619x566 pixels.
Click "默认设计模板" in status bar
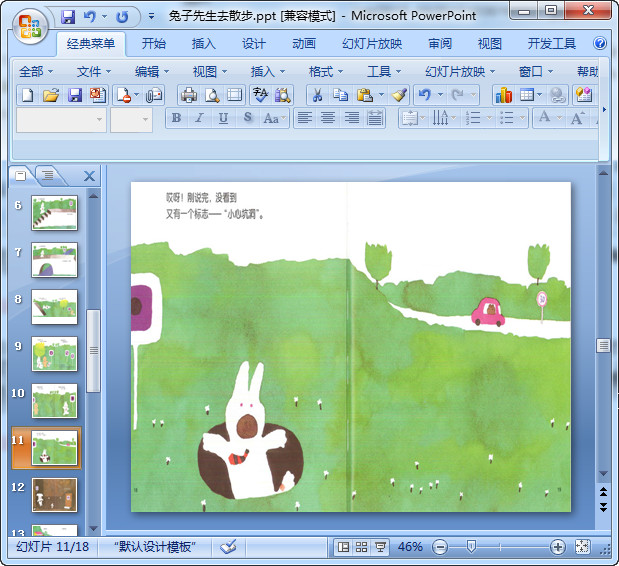pyautogui.click(x=154, y=547)
